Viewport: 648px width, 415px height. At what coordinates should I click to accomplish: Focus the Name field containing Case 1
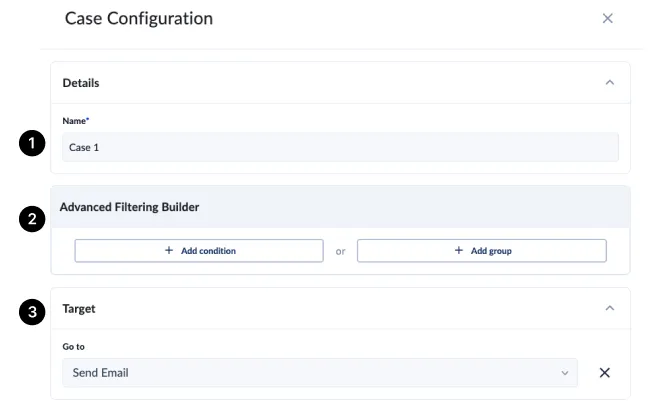340,147
